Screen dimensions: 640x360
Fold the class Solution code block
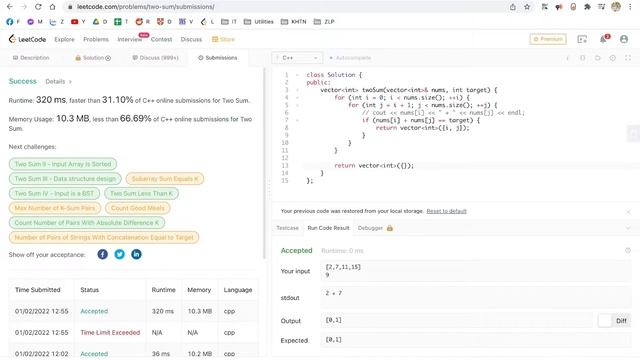[298, 75]
